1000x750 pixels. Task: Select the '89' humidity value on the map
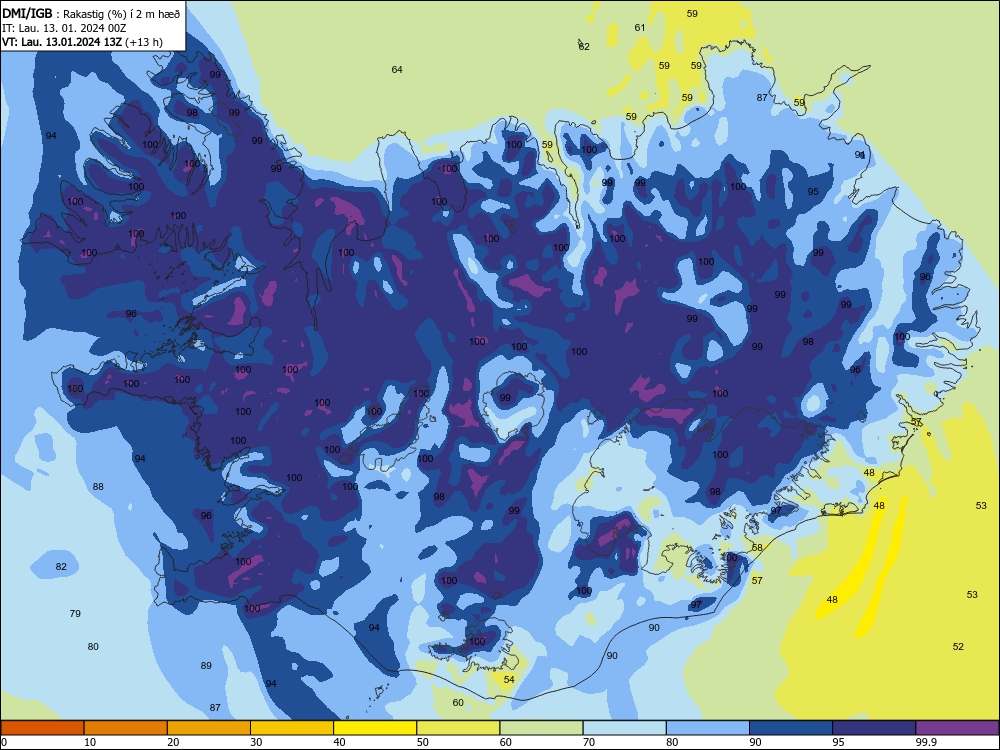click(206, 666)
